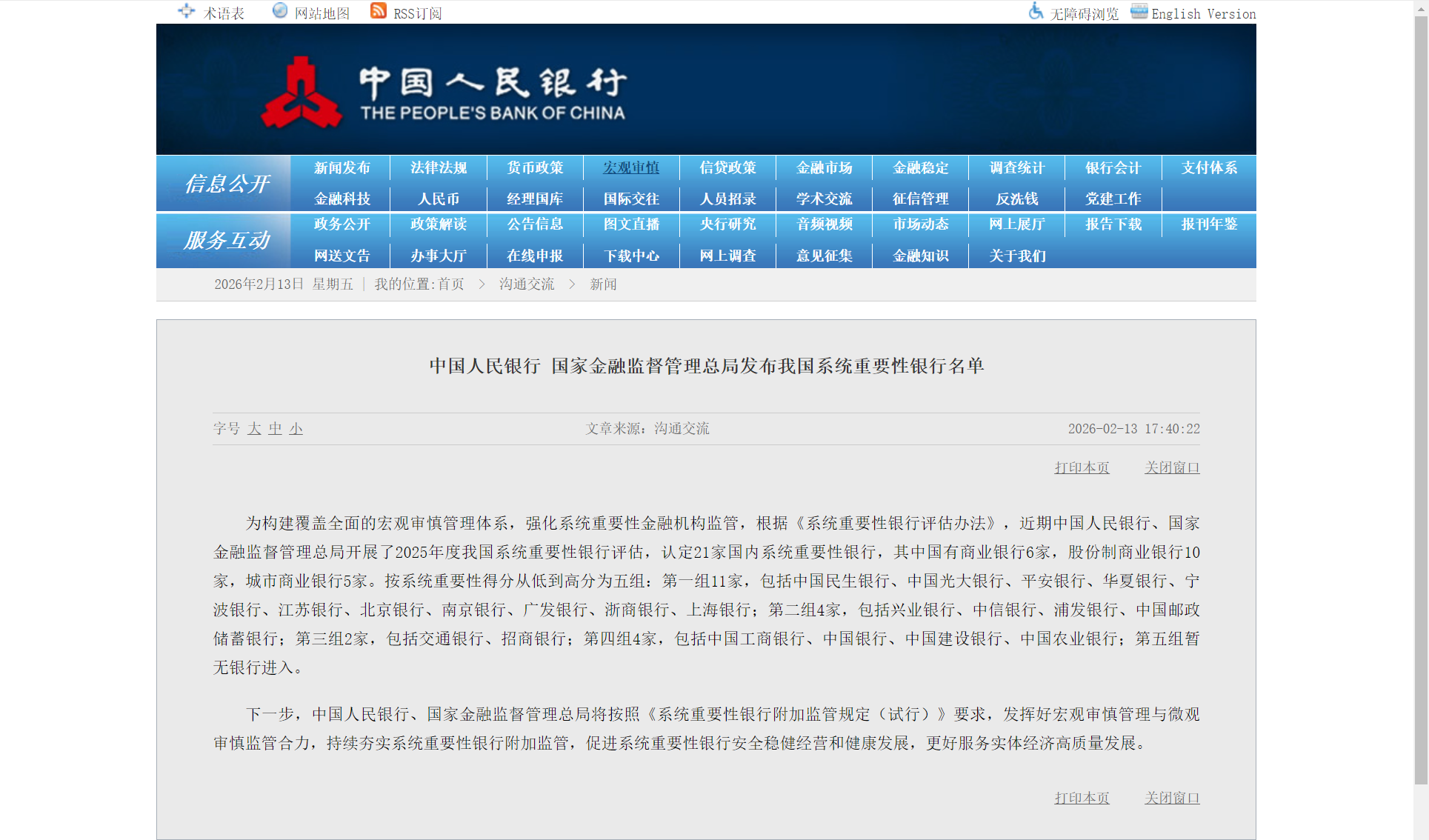Set font size to large (大)
Viewport: 1429px width, 840px height.
[x=254, y=429]
